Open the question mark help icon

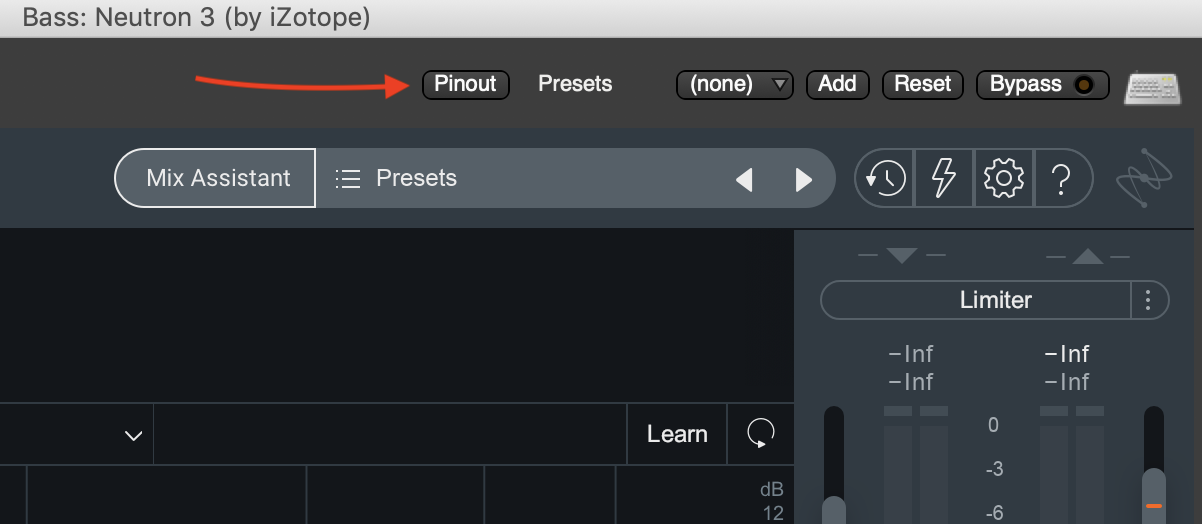point(1061,179)
